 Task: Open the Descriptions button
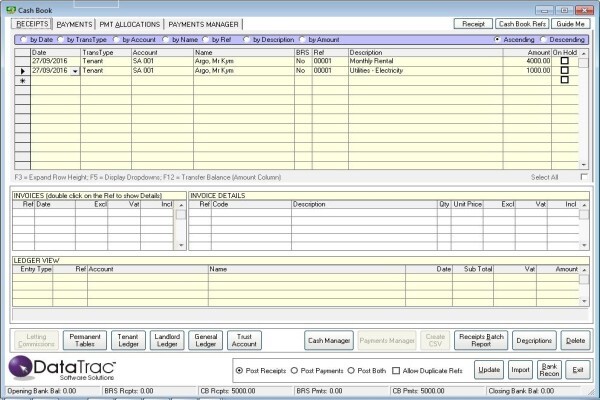coord(534,340)
